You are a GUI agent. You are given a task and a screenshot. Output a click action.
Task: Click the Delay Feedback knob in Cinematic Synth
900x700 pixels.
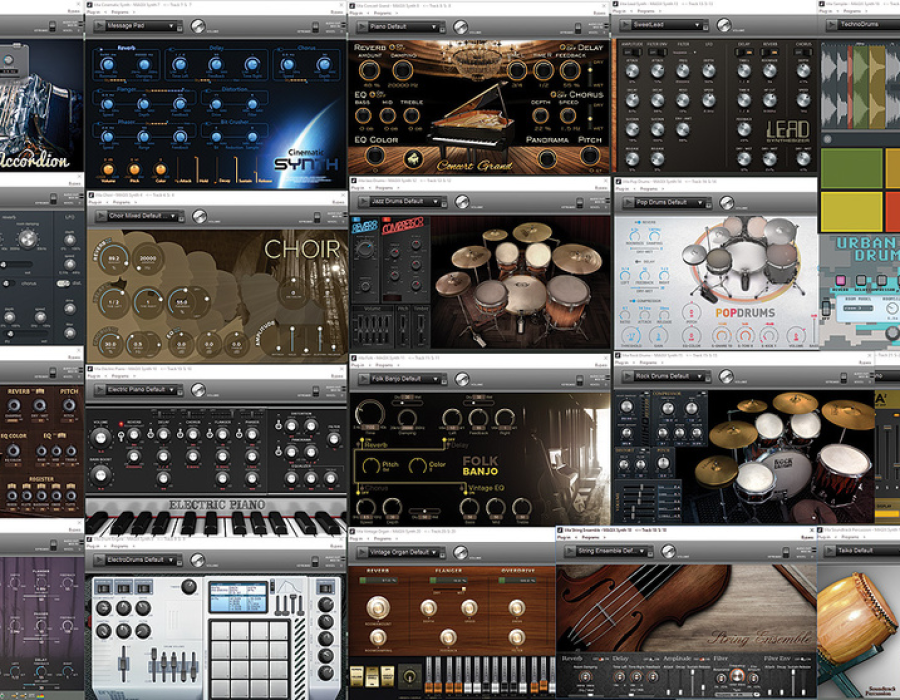(x=216, y=65)
